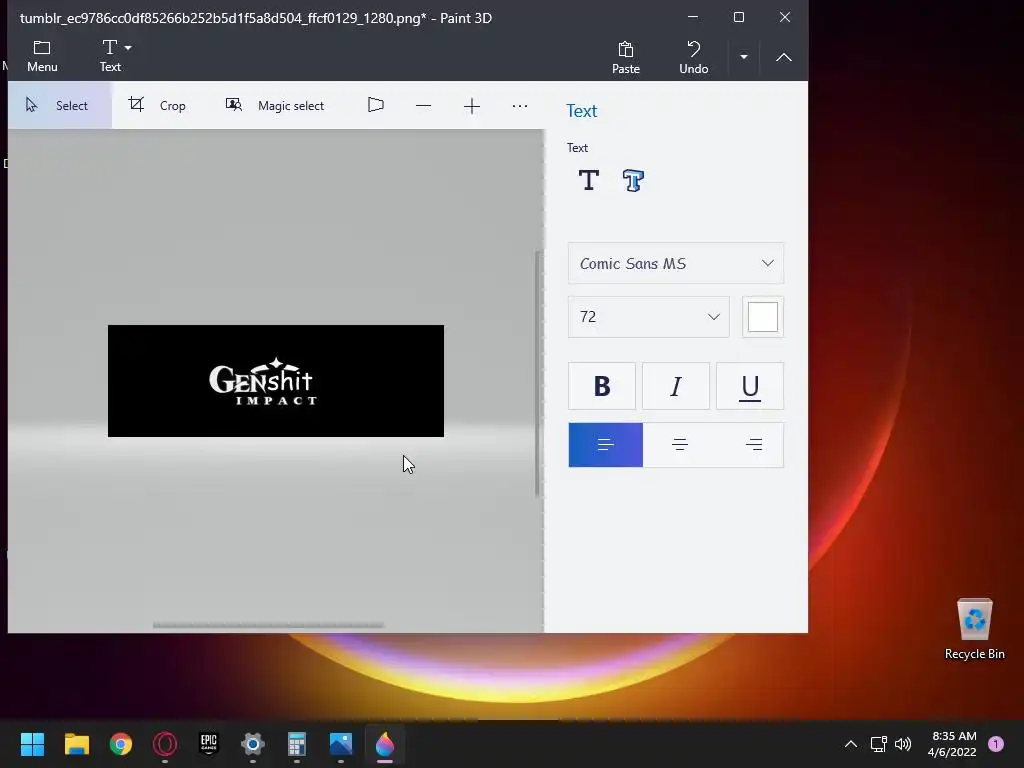1024x768 pixels.
Task: Choose the Crop tool
Action: click(x=157, y=105)
